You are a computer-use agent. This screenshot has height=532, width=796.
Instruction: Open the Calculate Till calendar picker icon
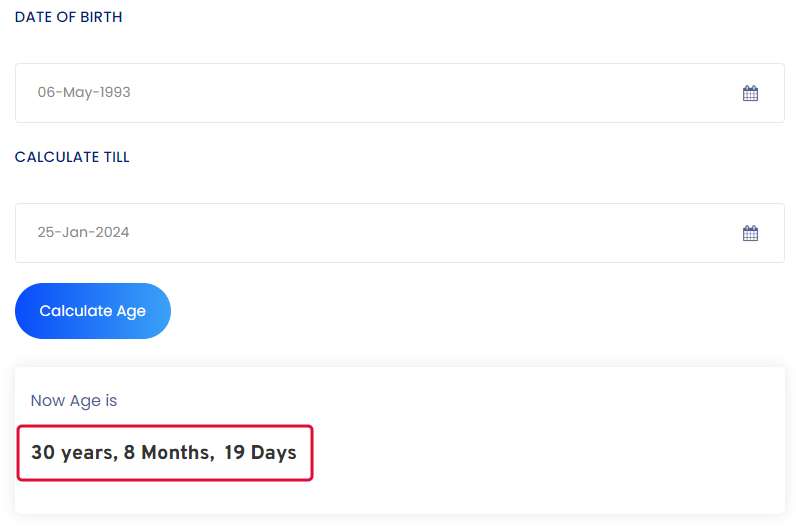[750, 233]
